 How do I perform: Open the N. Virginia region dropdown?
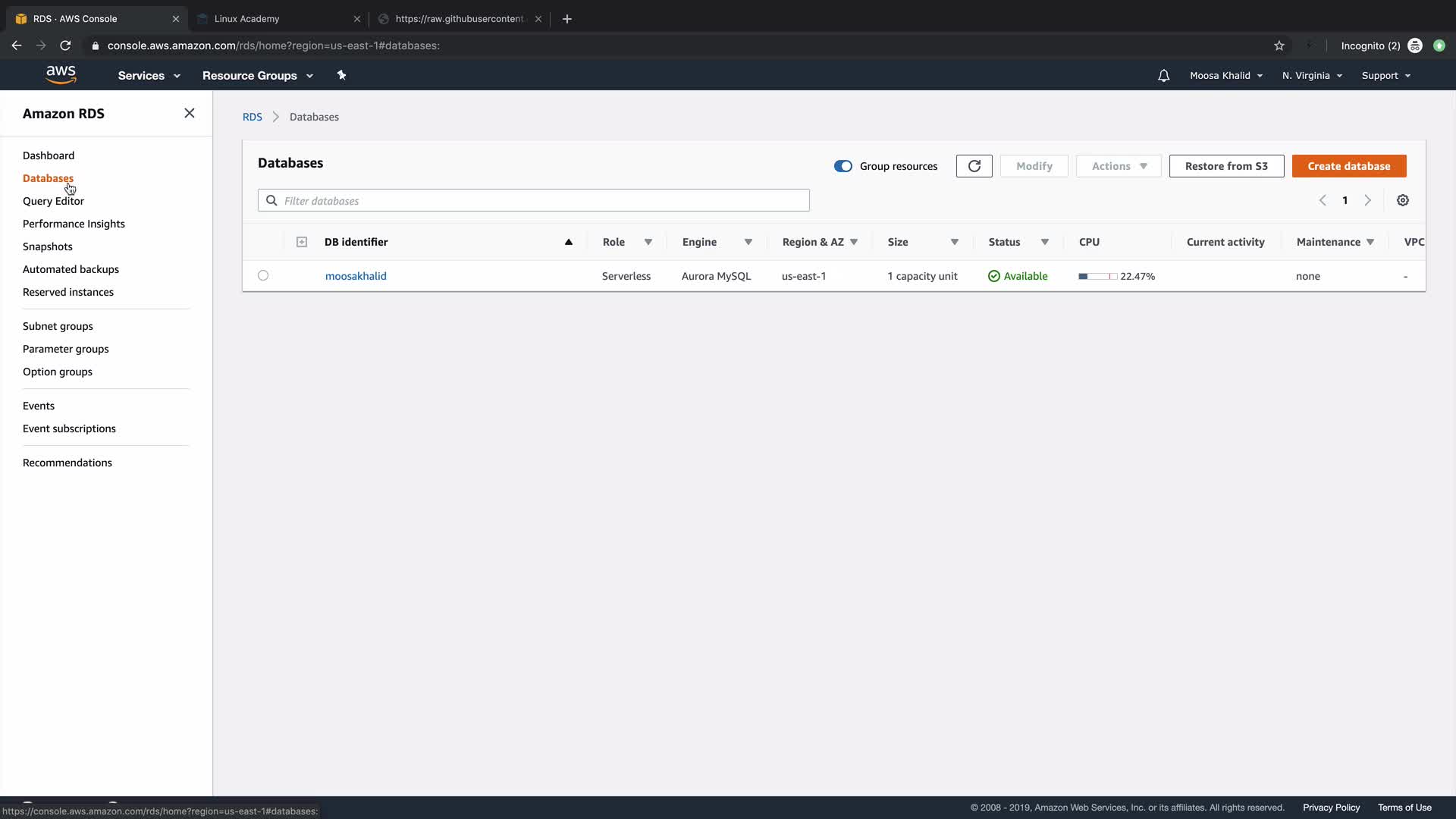[x=1311, y=76]
